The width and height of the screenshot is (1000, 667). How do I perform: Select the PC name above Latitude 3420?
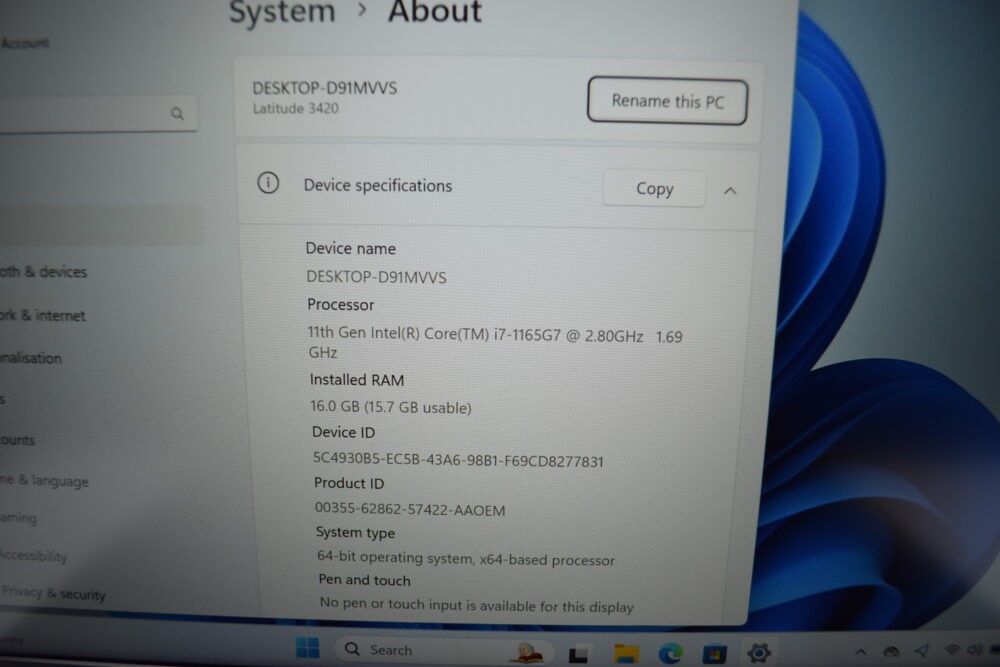click(325, 87)
